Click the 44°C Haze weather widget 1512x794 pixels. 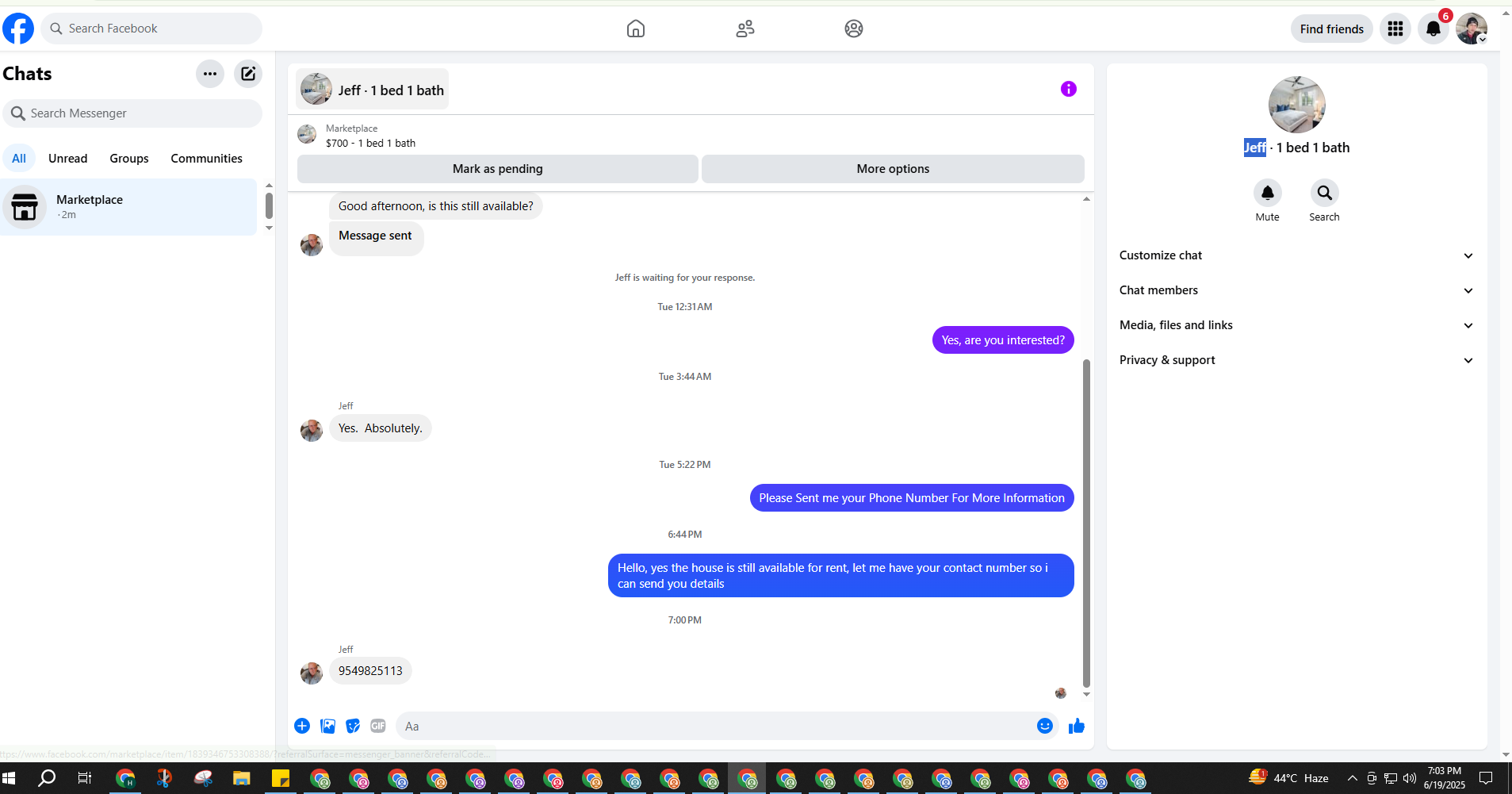pyautogui.click(x=1288, y=778)
